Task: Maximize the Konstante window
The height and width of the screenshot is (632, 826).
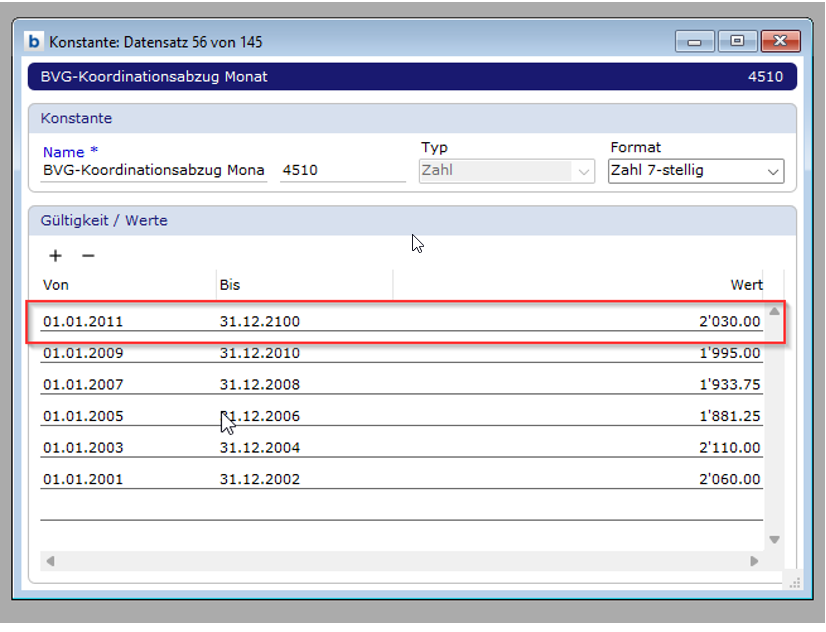Action: pyautogui.click(x=737, y=41)
